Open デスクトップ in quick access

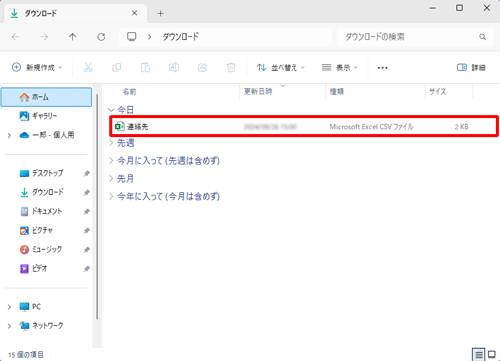coord(41,173)
